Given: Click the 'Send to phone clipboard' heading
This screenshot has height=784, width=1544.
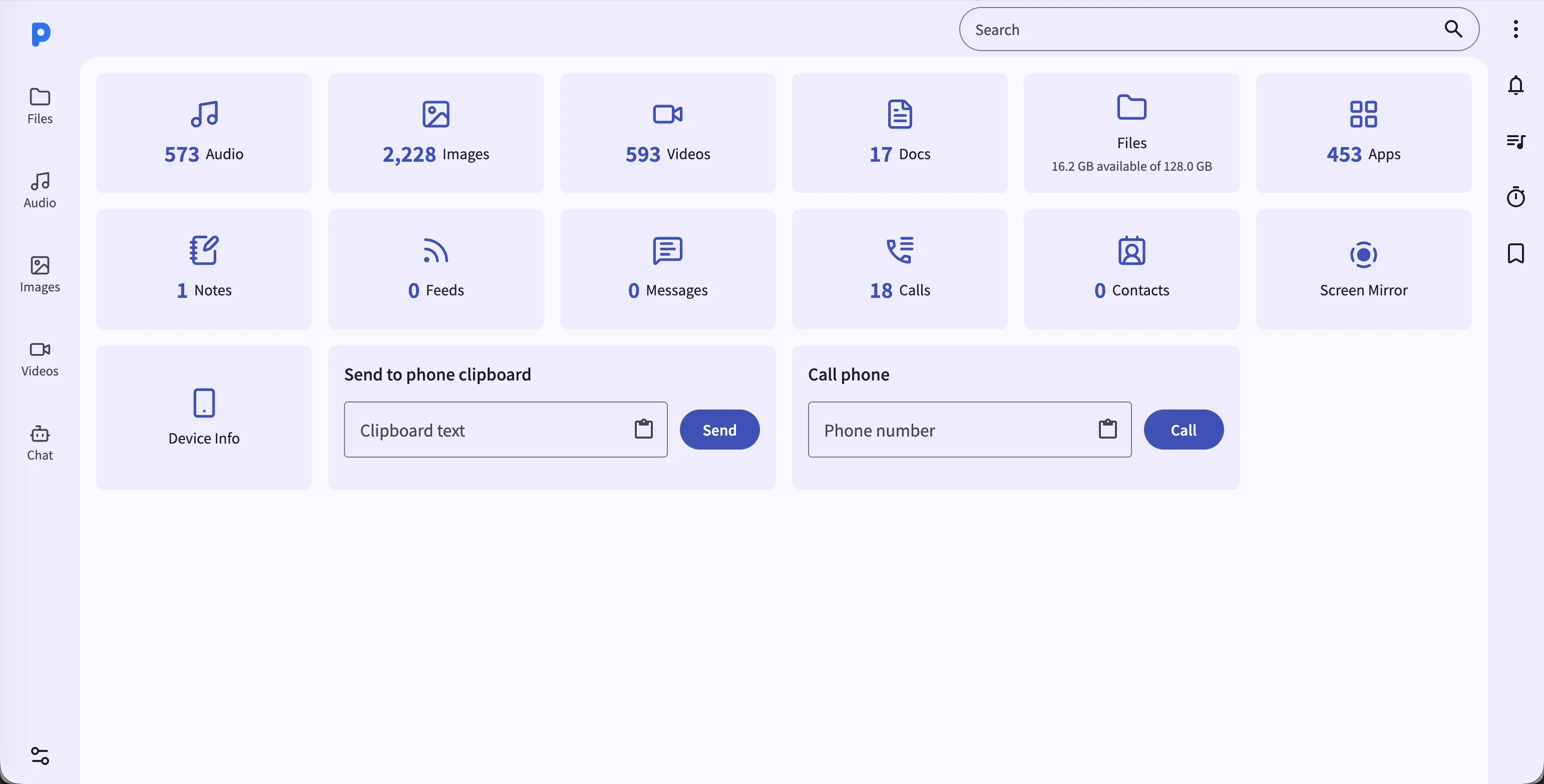Looking at the screenshot, I should coord(438,374).
